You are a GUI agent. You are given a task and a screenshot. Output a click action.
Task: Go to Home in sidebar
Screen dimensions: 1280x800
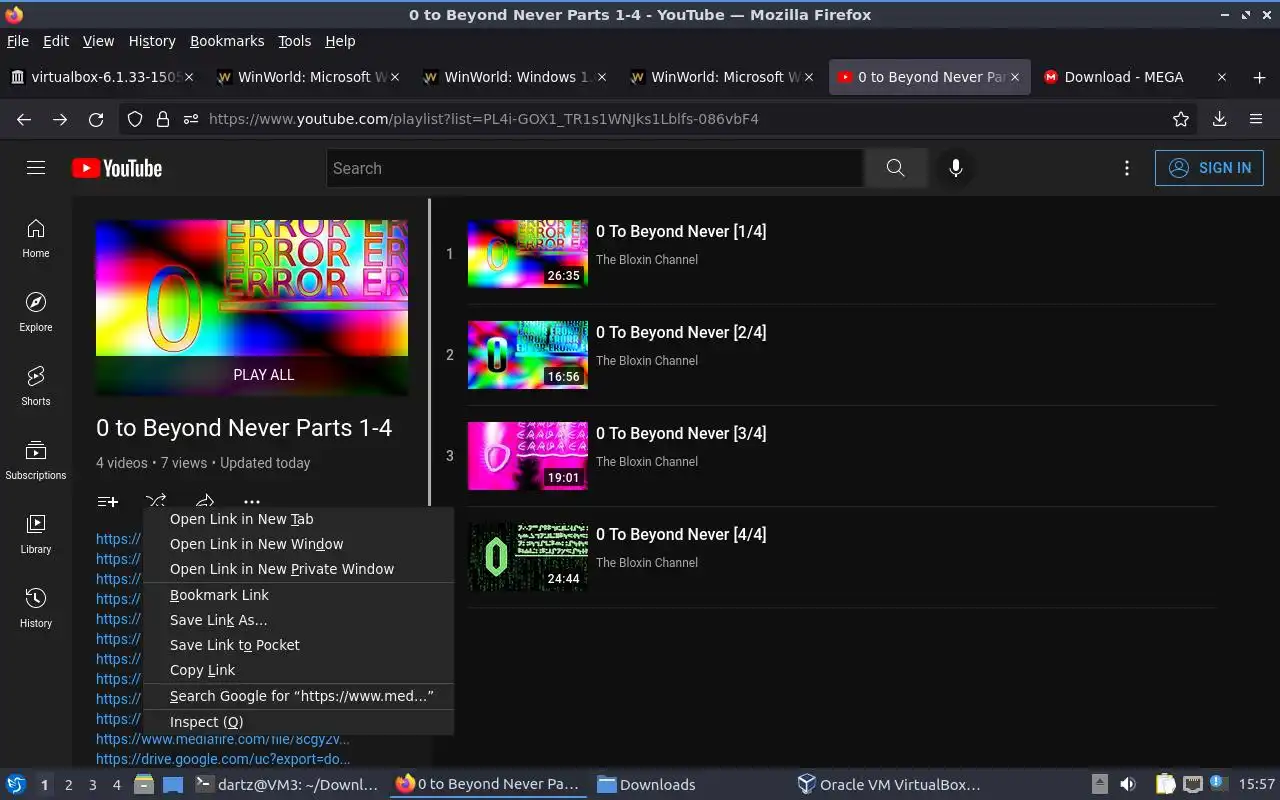click(36, 239)
